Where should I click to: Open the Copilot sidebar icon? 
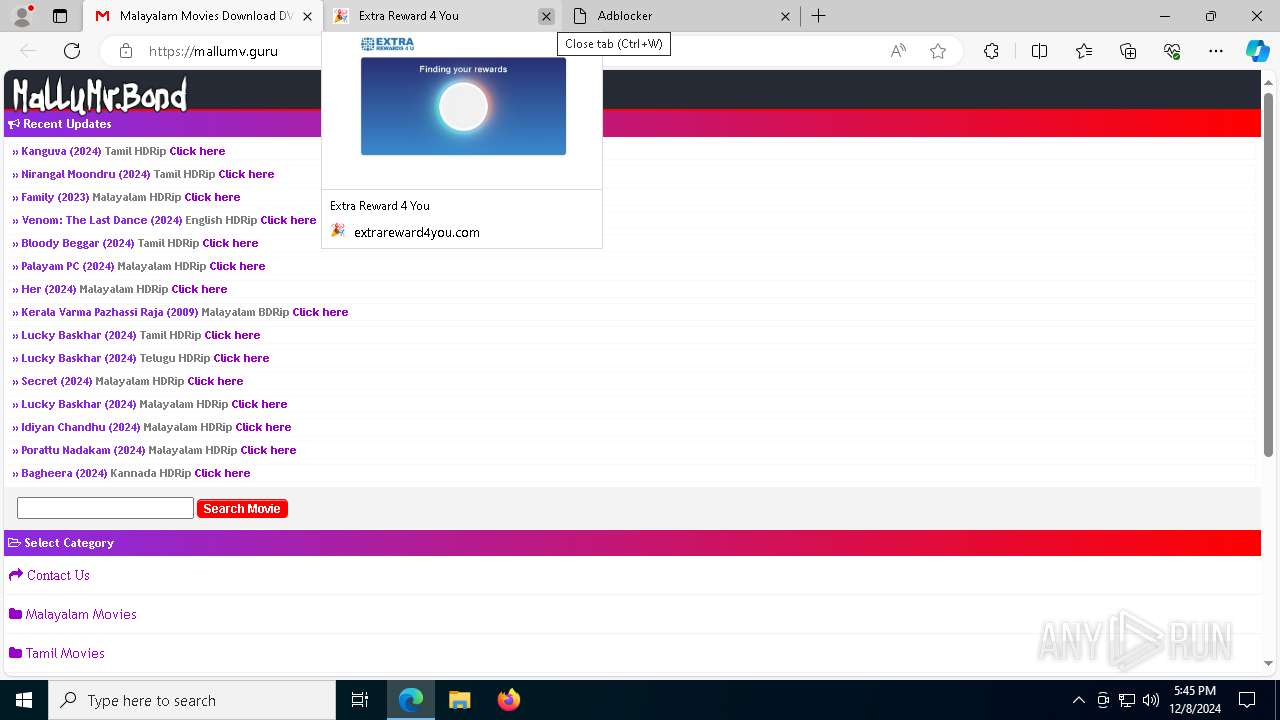pyautogui.click(x=1257, y=51)
